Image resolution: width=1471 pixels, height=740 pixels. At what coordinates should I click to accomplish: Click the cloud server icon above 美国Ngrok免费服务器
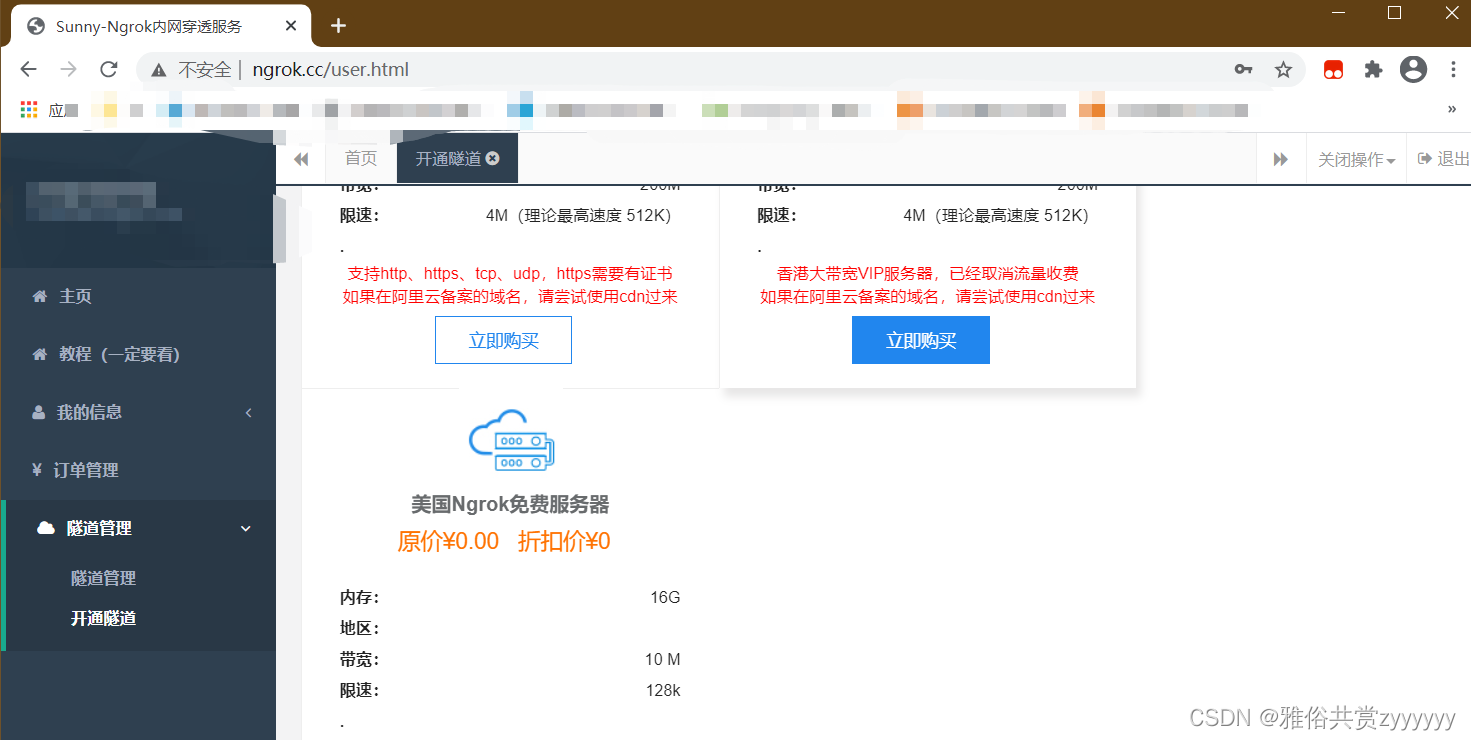(511, 440)
